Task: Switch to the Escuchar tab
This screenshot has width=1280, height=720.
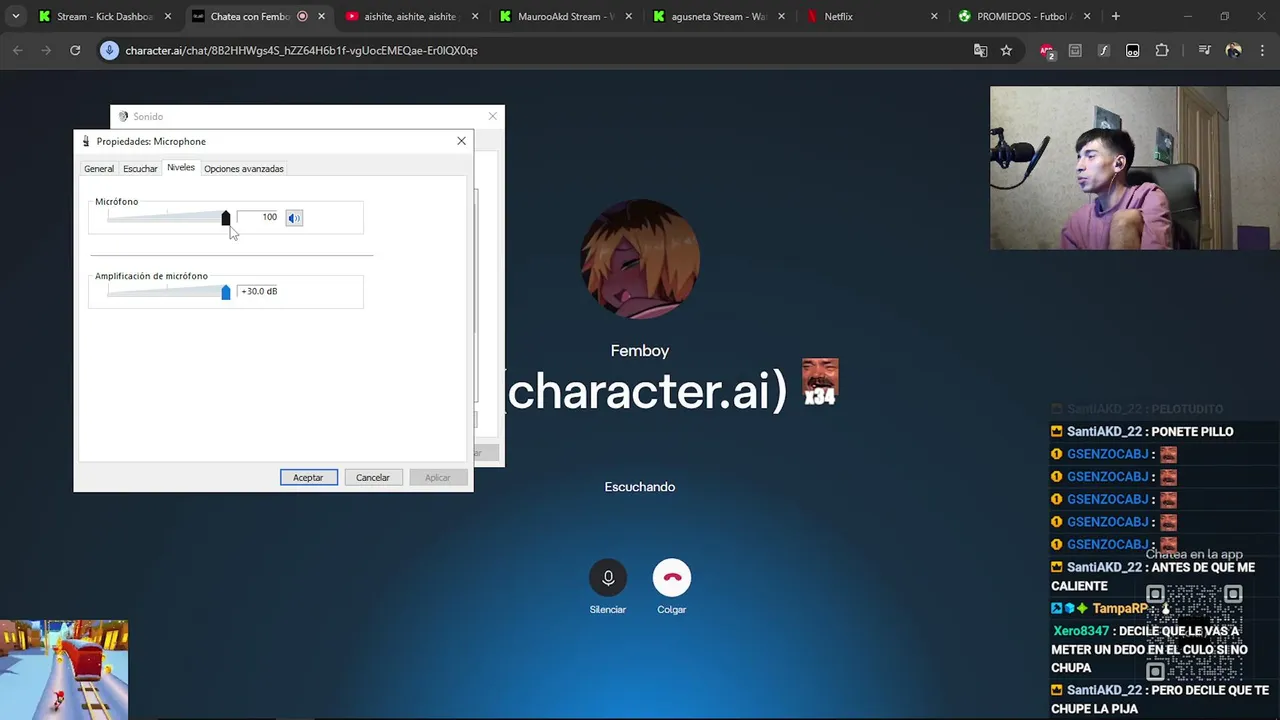Action: 140,169
